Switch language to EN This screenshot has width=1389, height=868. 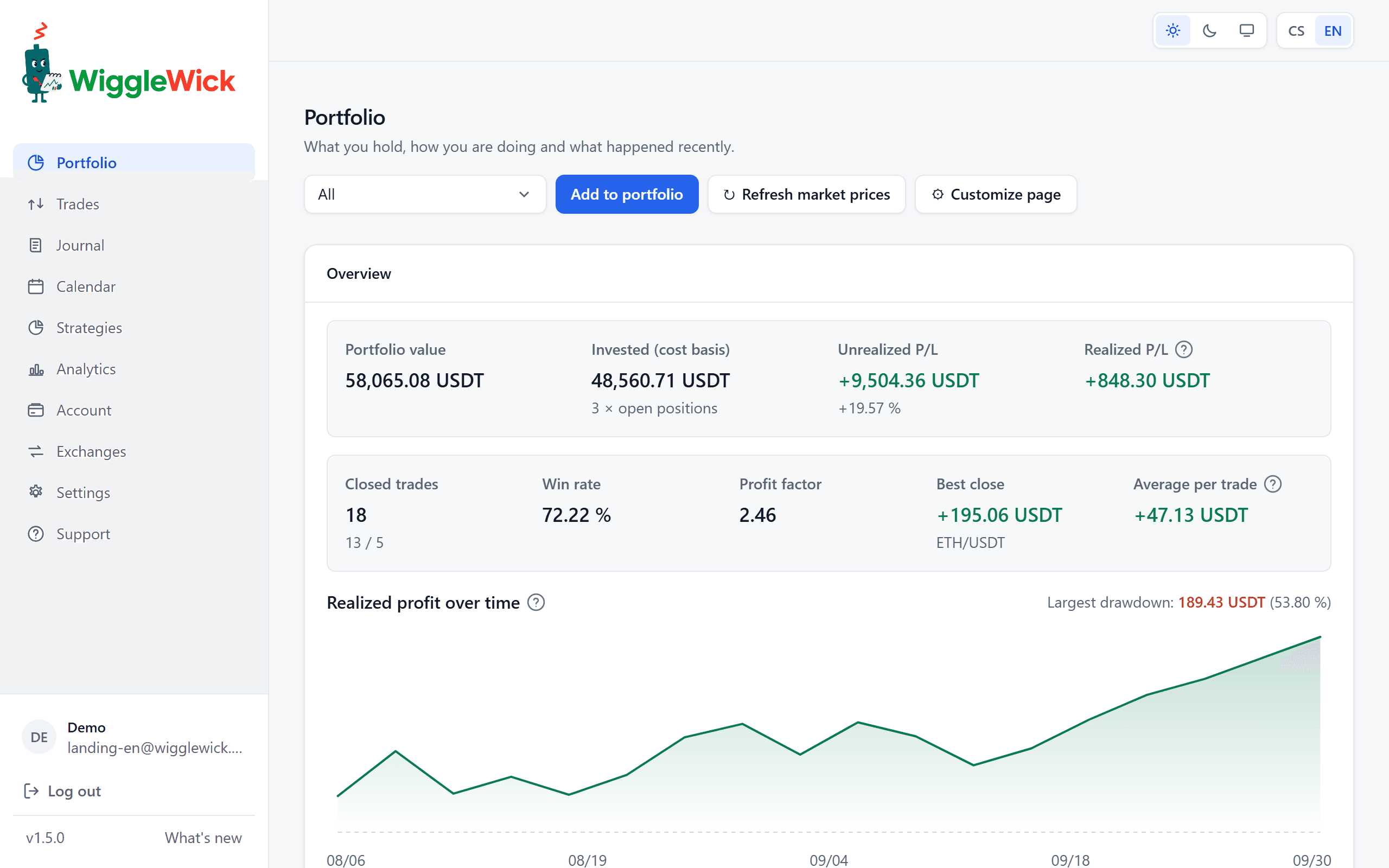point(1333,31)
